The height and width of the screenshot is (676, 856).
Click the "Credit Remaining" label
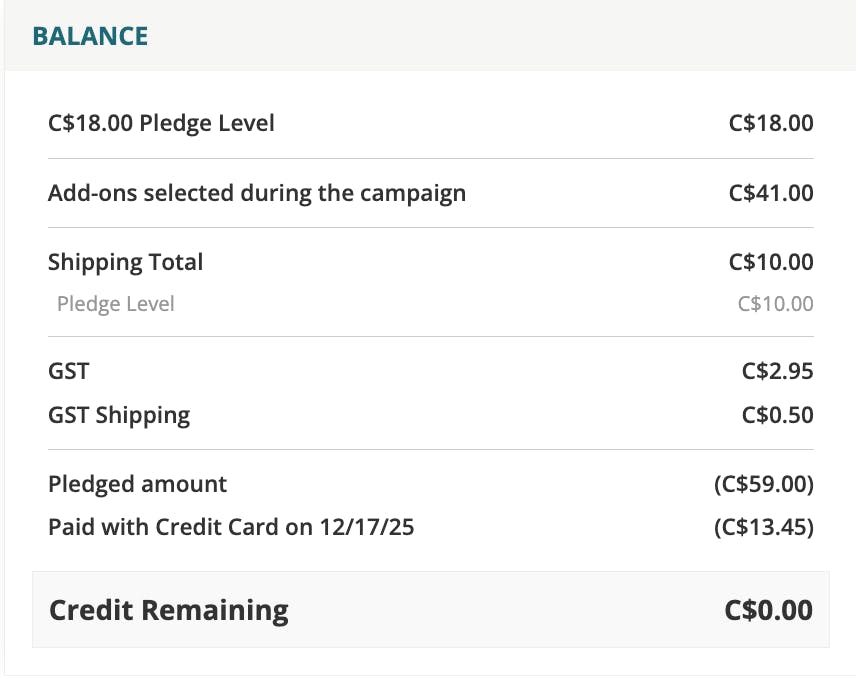pyautogui.click(x=168, y=610)
